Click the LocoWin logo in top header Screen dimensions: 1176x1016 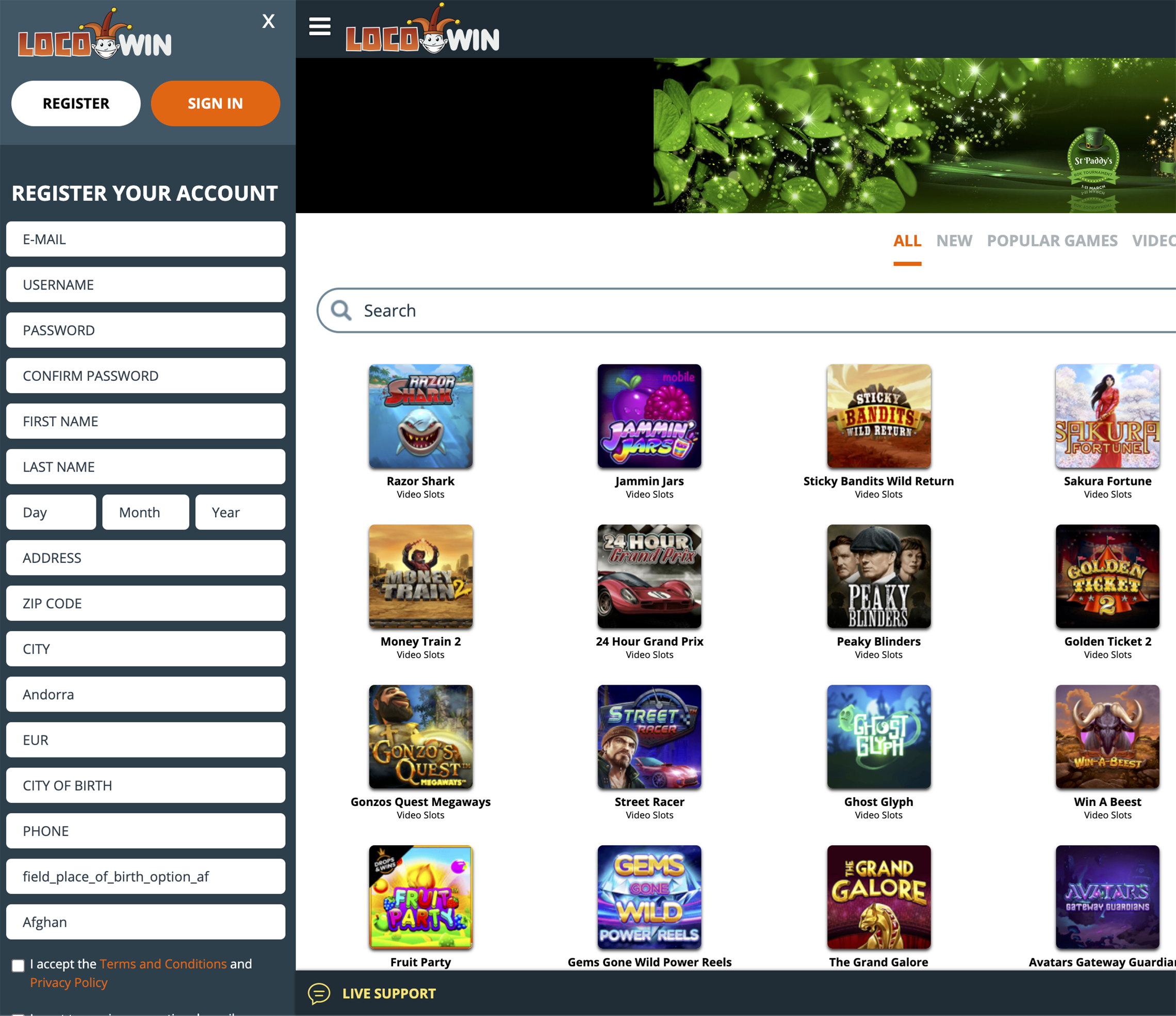click(423, 29)
